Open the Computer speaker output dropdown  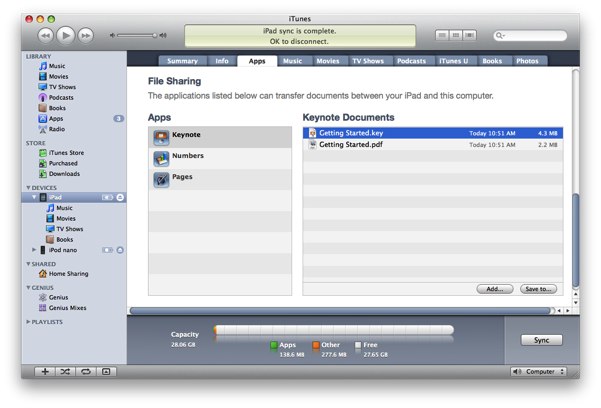(539, 372)
